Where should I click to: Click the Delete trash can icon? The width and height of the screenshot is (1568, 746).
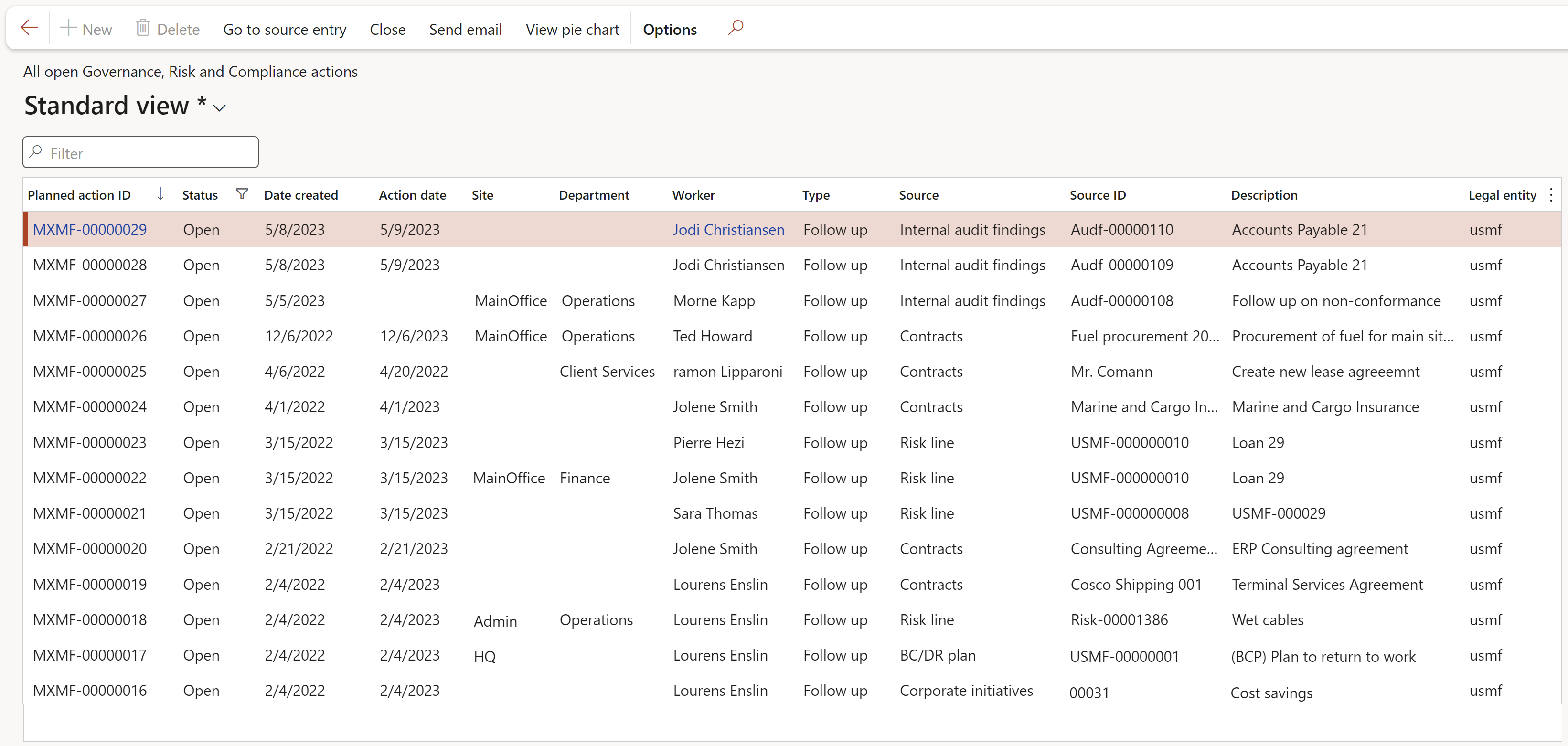pos(142,28)
